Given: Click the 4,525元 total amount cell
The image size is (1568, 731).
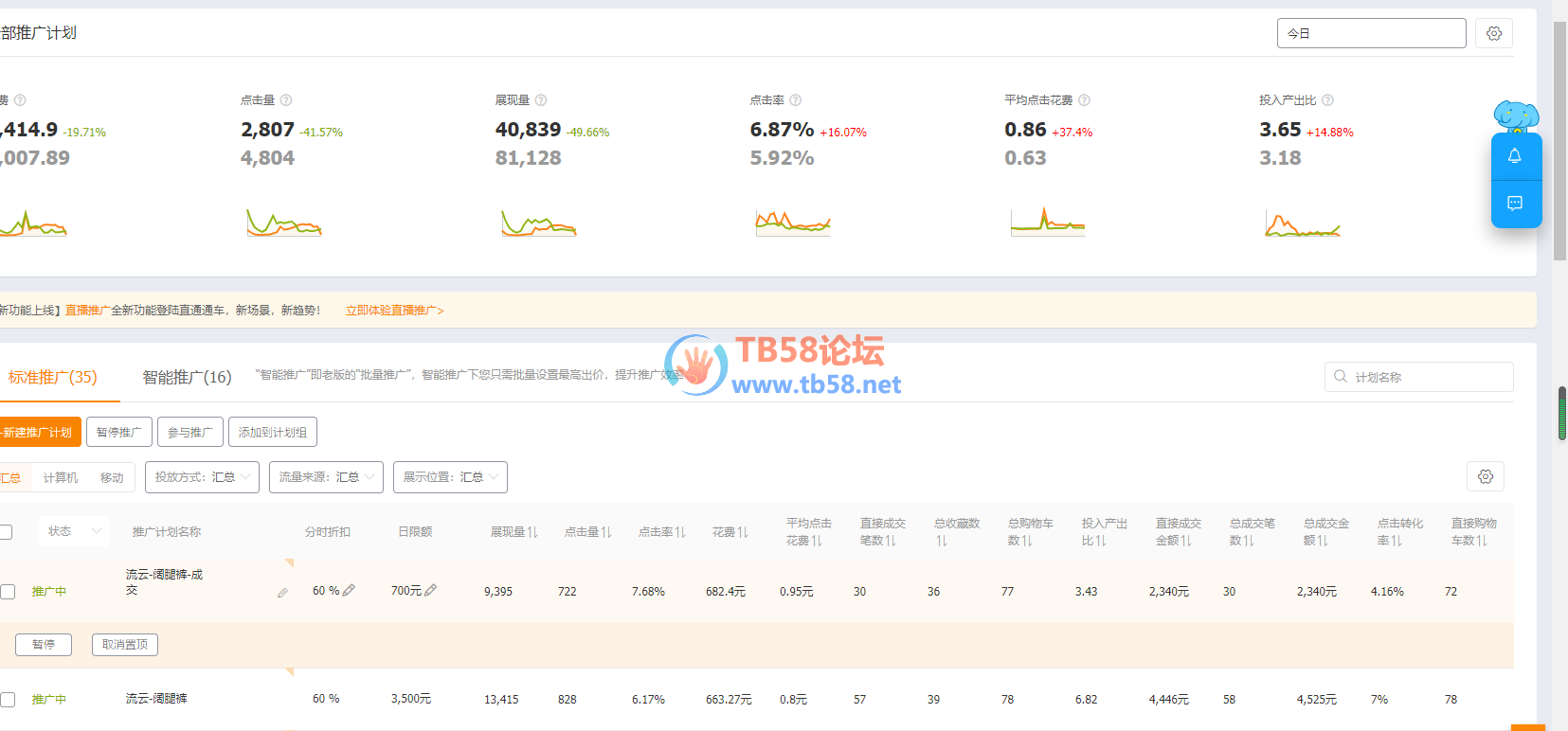Looking at the screenshot, I should 1317,700.
